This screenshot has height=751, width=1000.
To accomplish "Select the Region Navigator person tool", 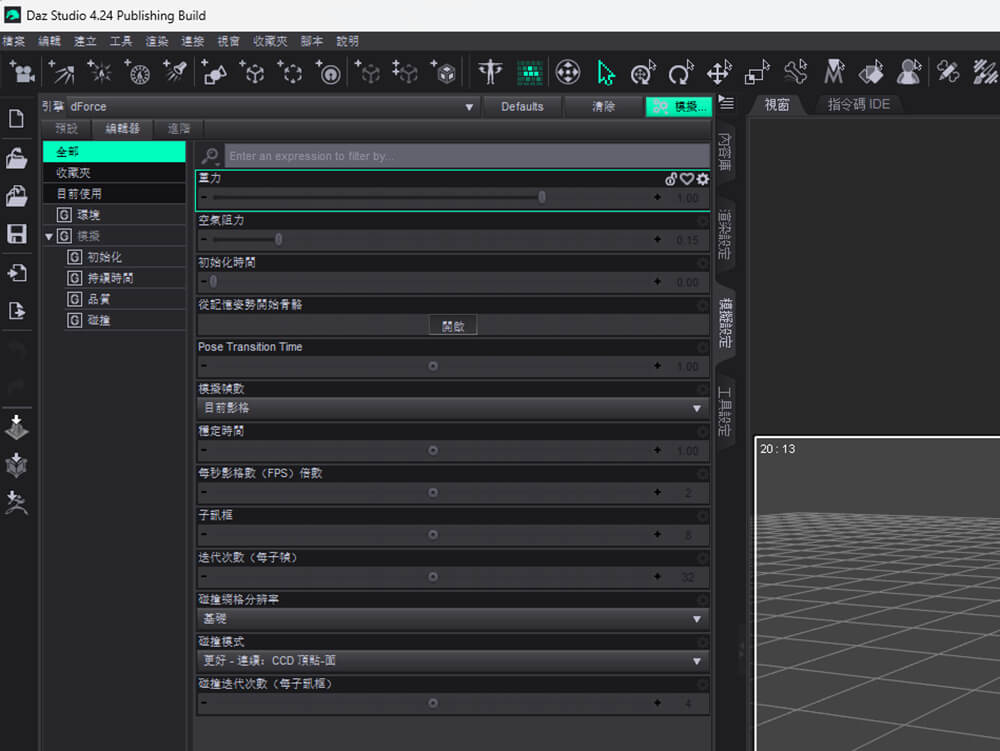I will 909,72.
